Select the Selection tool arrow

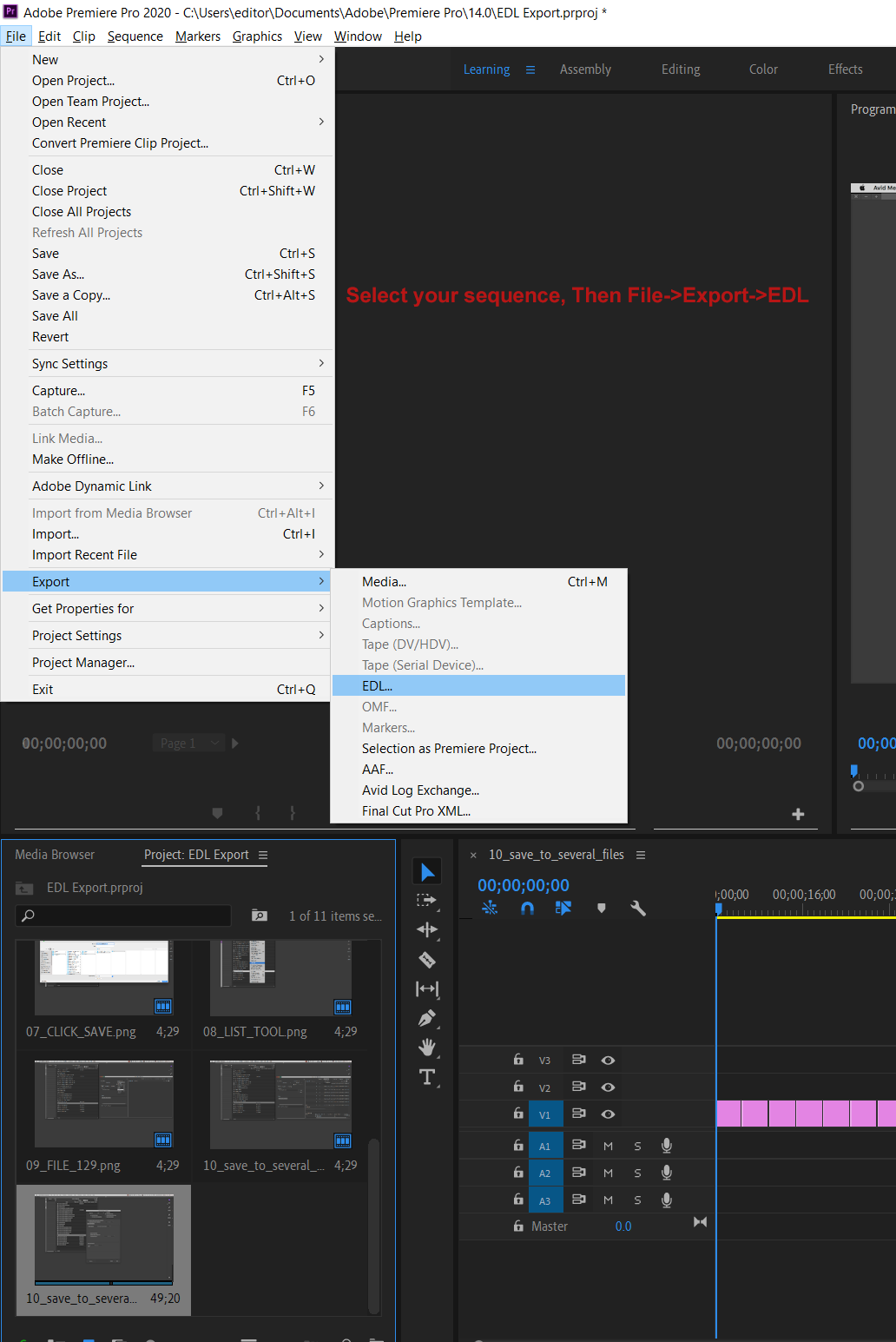coord(427,871)
